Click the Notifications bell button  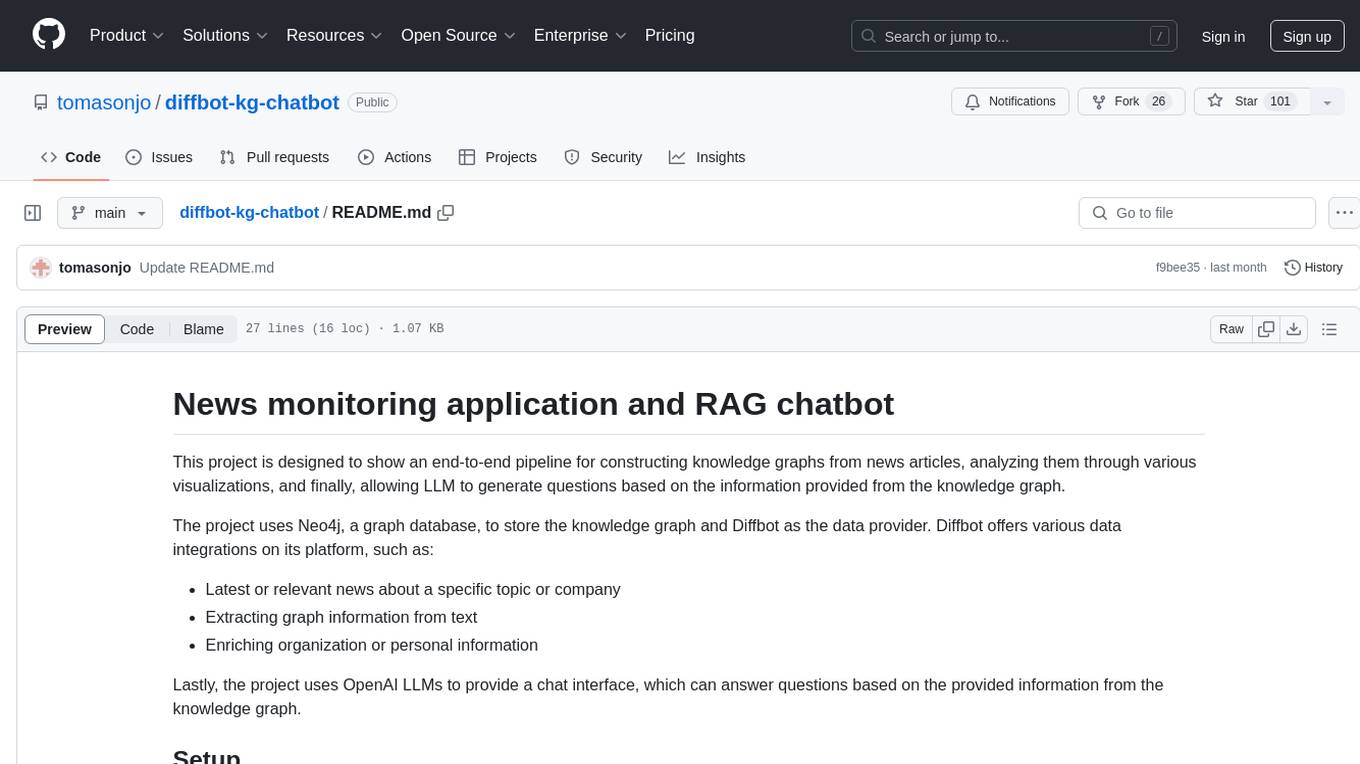[x=1010, y=102]
